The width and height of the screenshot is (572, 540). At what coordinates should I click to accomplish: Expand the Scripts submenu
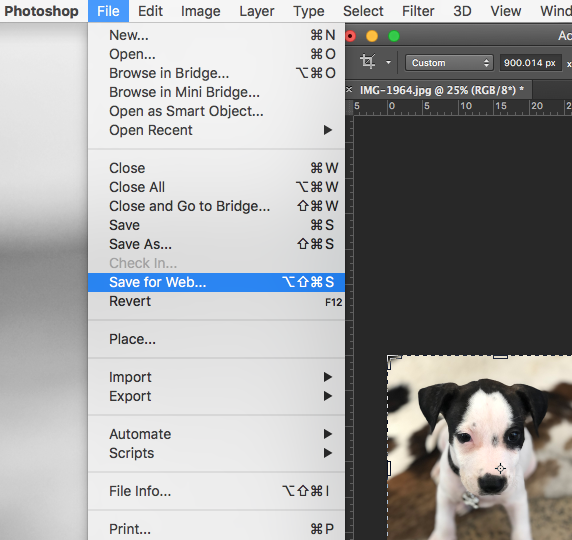(x=216, y=453)
